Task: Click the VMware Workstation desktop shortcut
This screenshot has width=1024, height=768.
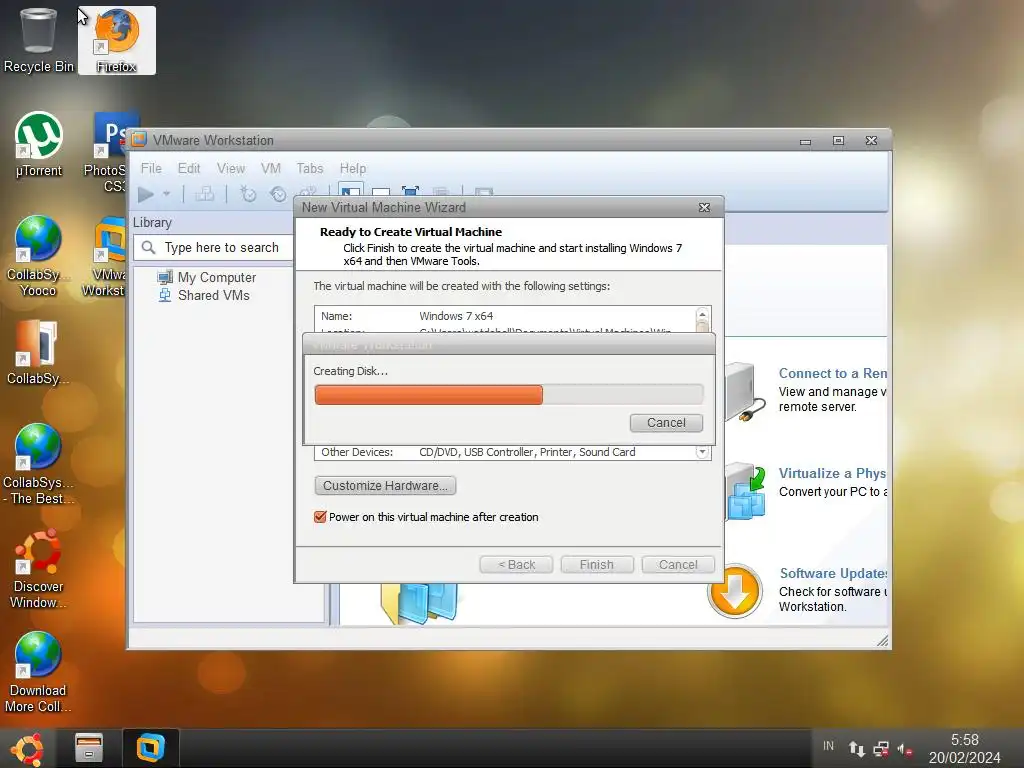Action: pyautogui.click(x=104, y=256)
